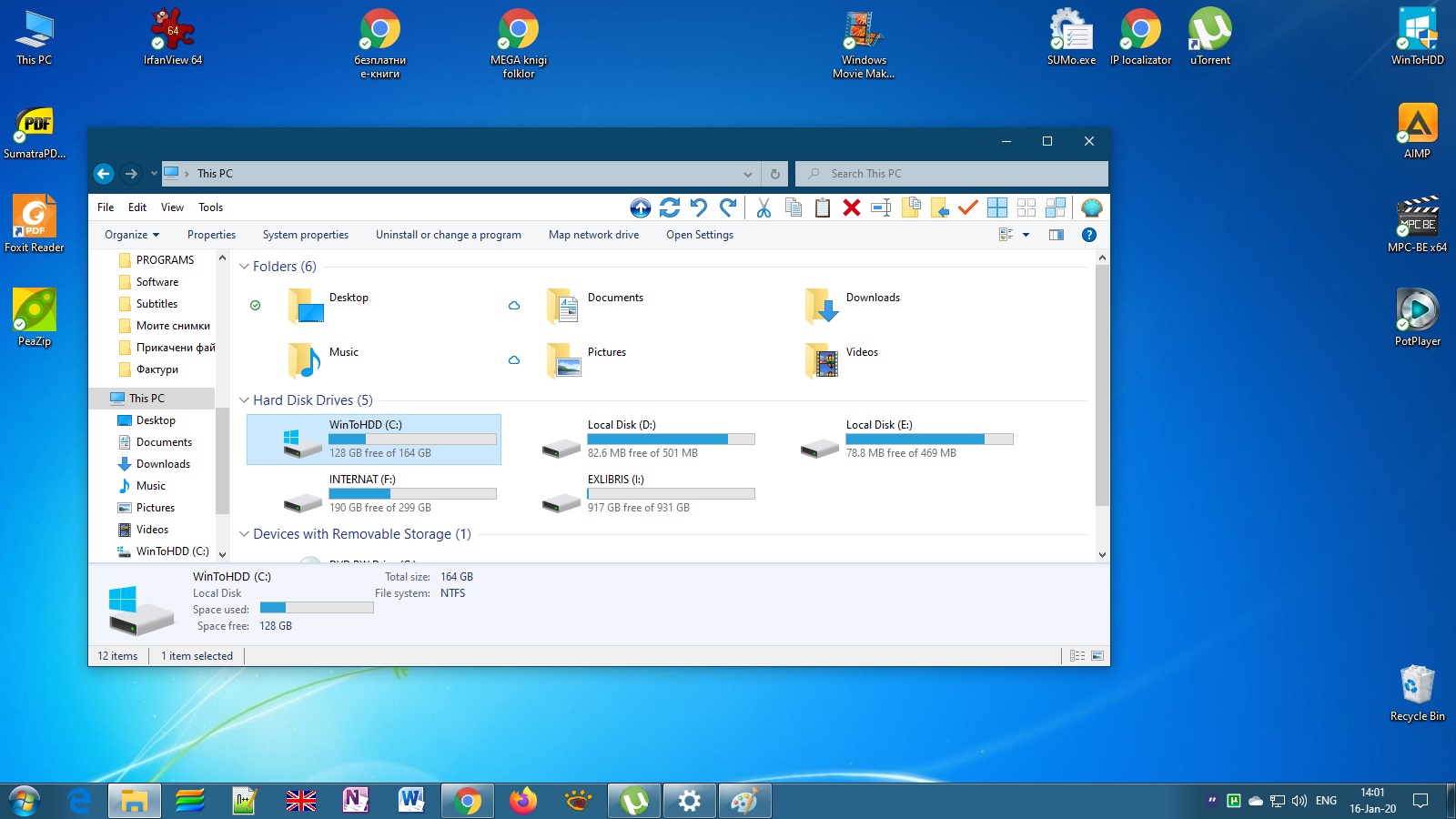Click the Search This PC field
The image size is (1456, 819).
(x=952, y=174)
